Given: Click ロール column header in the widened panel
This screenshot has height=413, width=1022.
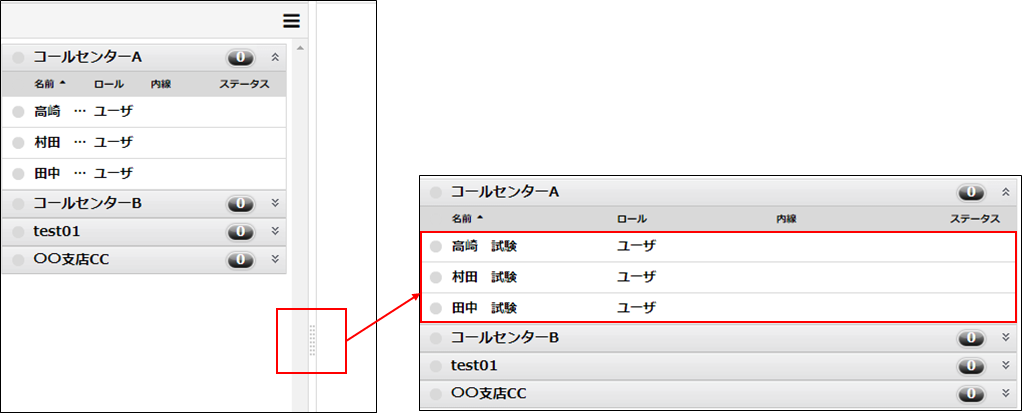Looking at the screenshot, I should click(632, 218).
